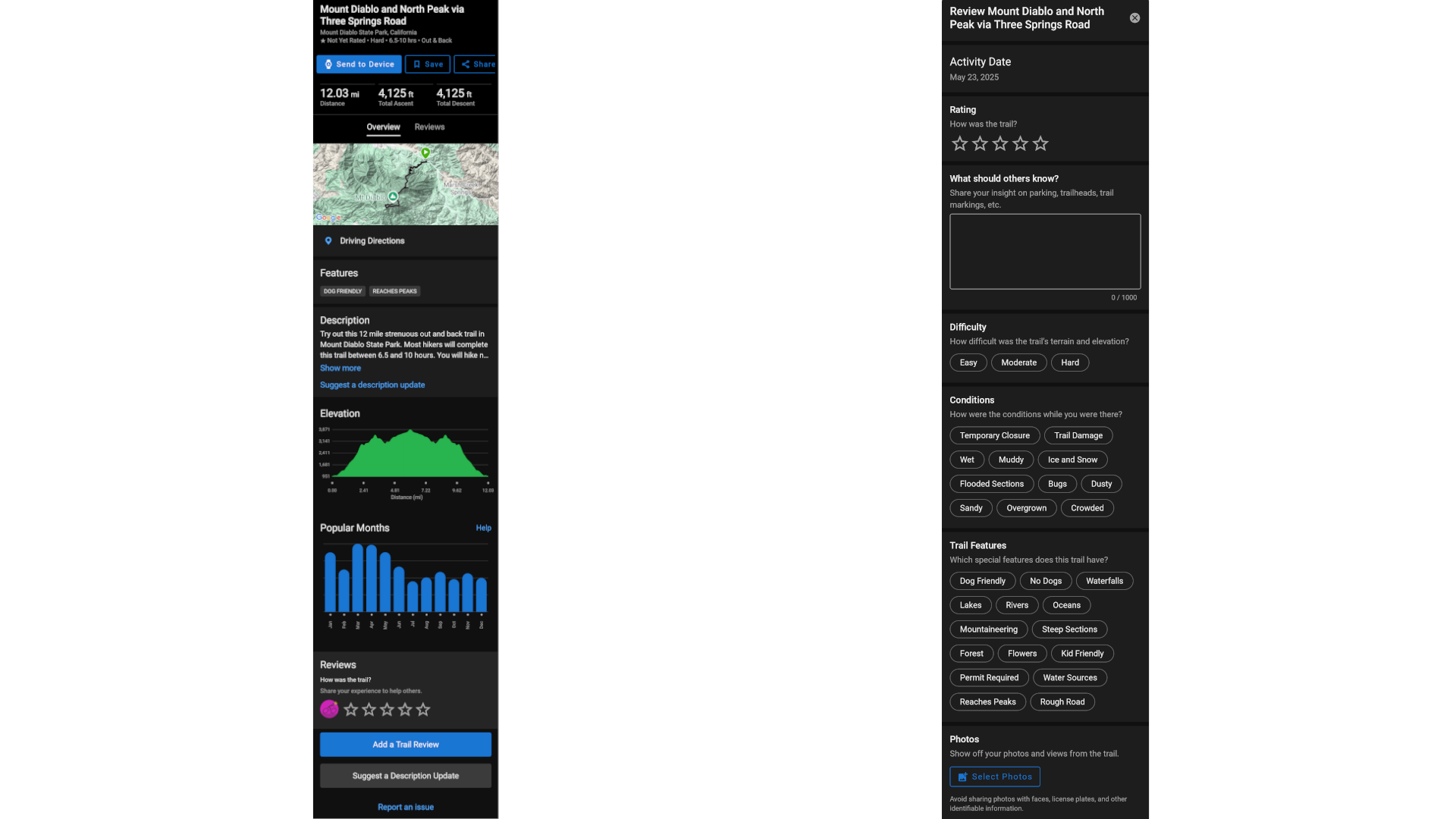This screenshot has height=819, width=1456.
Task: Rate one star in left Reviews section
Action: pyautogui.click(x=350, y=710)
